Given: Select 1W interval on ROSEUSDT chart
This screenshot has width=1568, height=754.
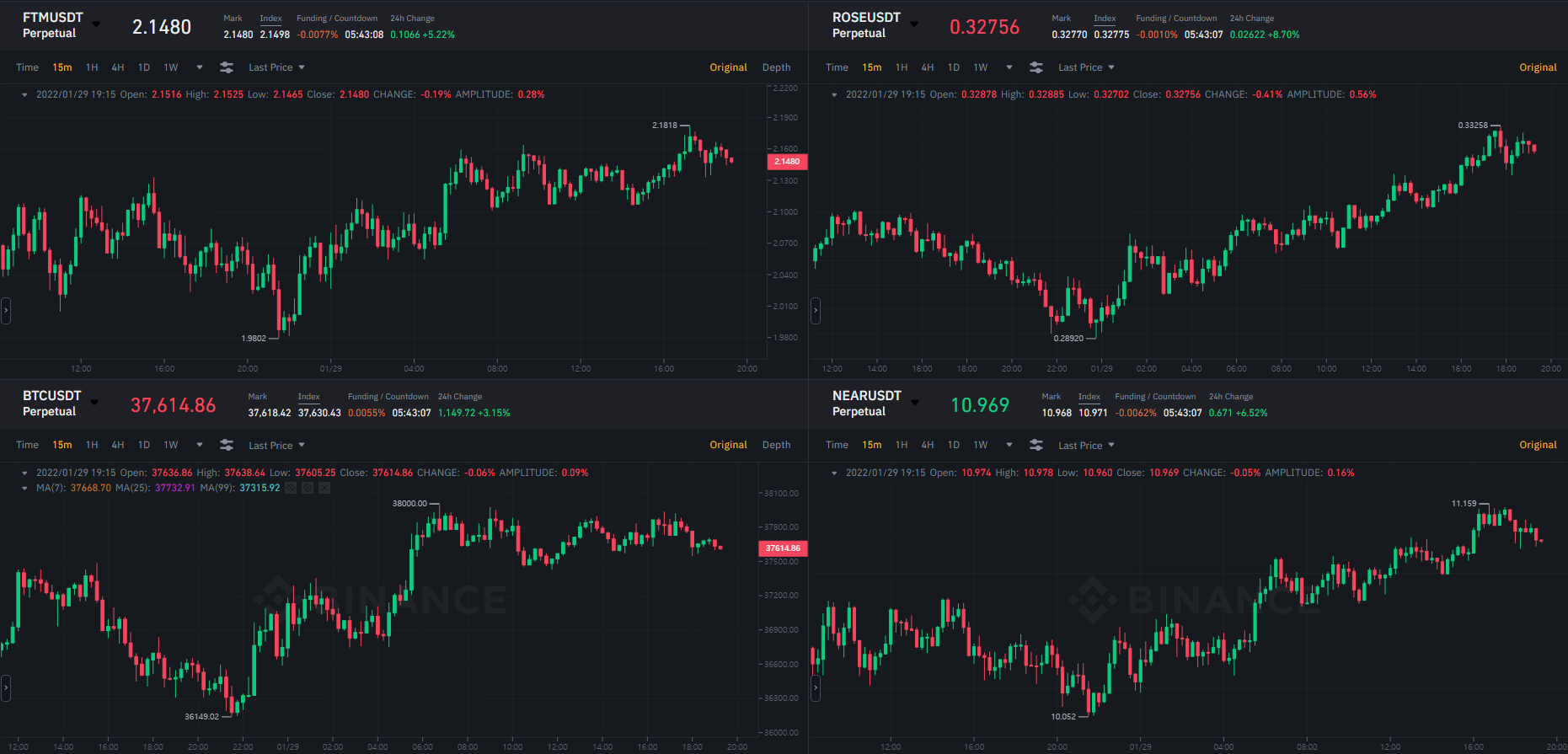Looking at the screenshot, I should point(981,67).
